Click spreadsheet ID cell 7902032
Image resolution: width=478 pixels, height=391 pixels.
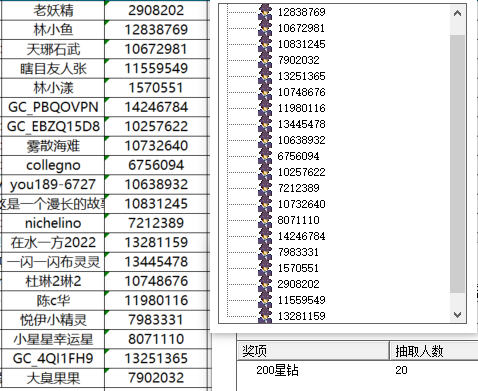(157, 378)
